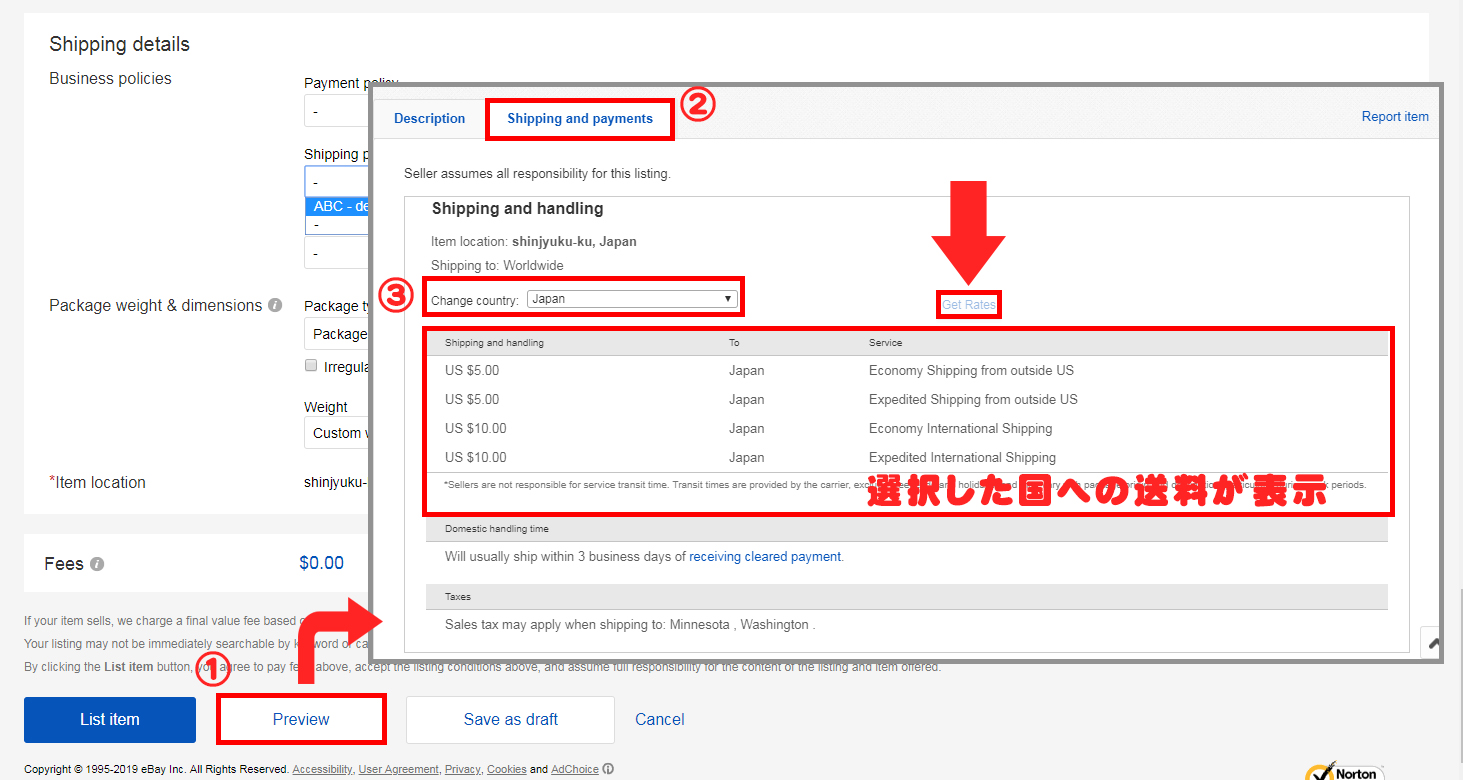Click the Report item link
This screenshot has width=1463, height=780.
(x=1395, y=117)
